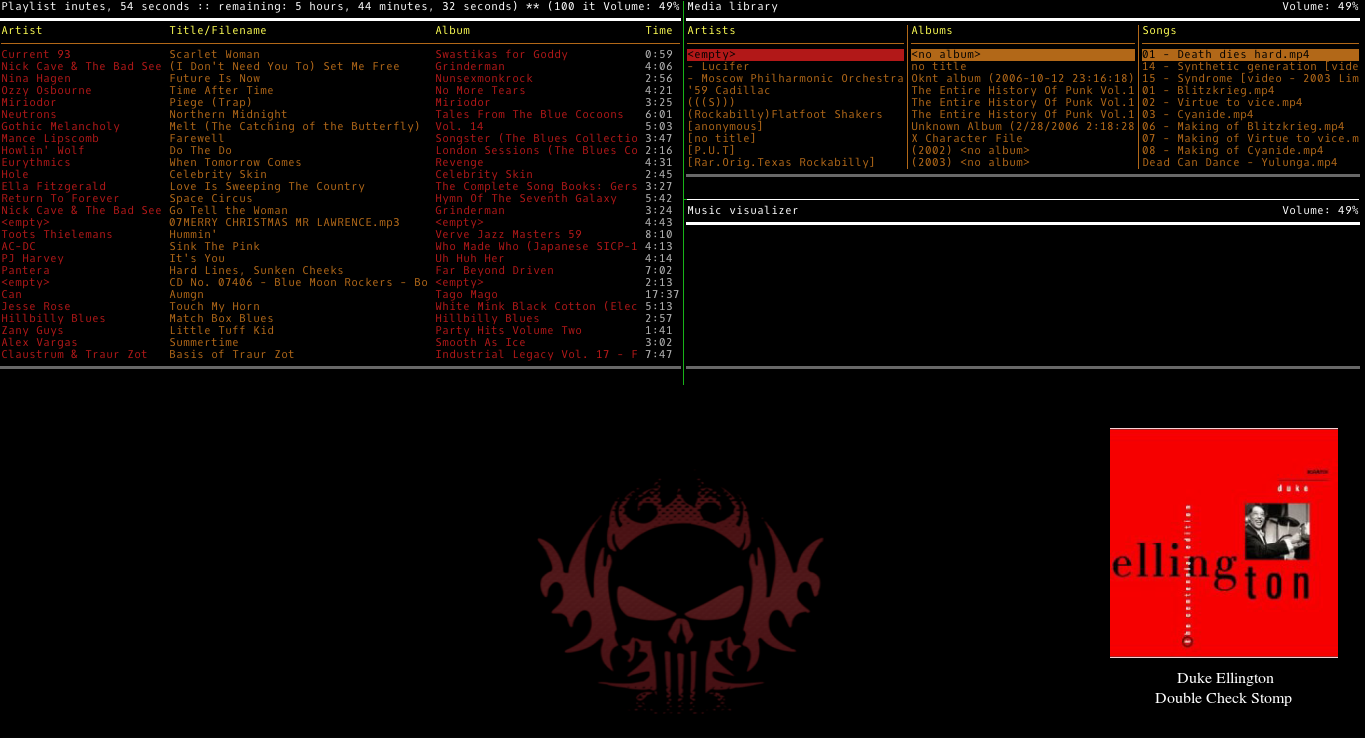Click artist 'Toots Thielemans' in the playlist
This screenshot has height=738, width=1365.
(57, 235)
